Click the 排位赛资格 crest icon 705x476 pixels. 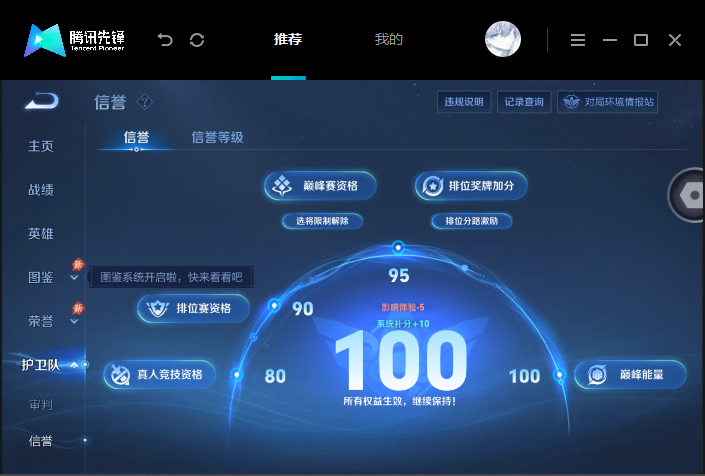[157, 308]
